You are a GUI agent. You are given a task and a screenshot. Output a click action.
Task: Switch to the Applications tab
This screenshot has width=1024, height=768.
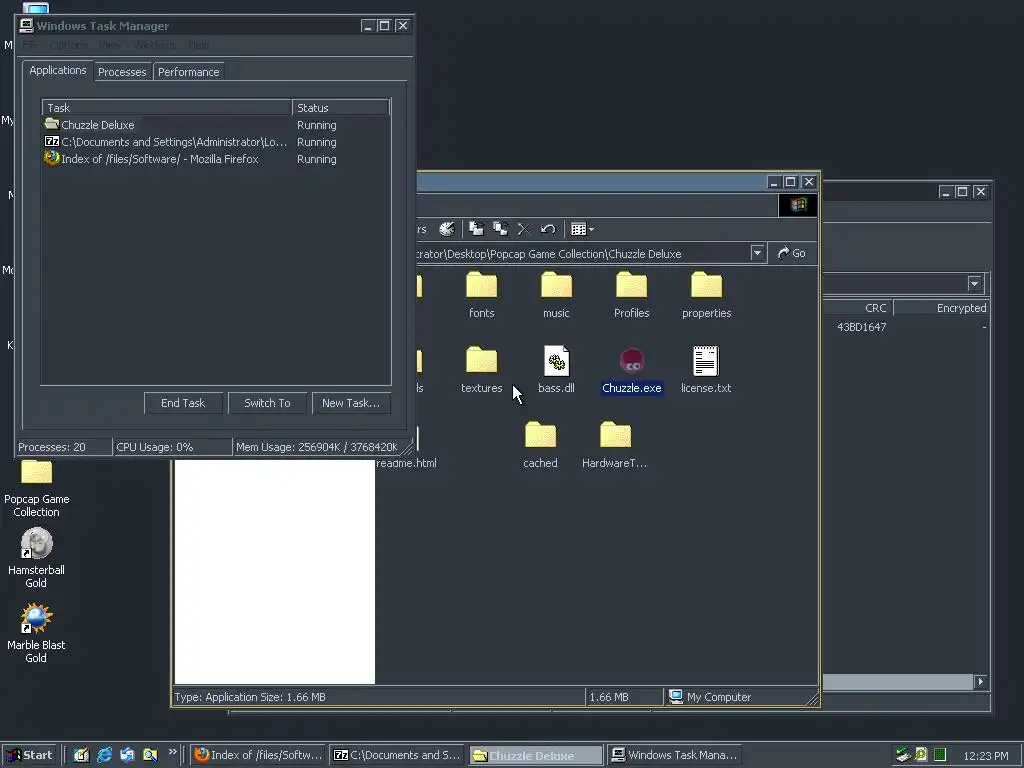click(57, 71)
